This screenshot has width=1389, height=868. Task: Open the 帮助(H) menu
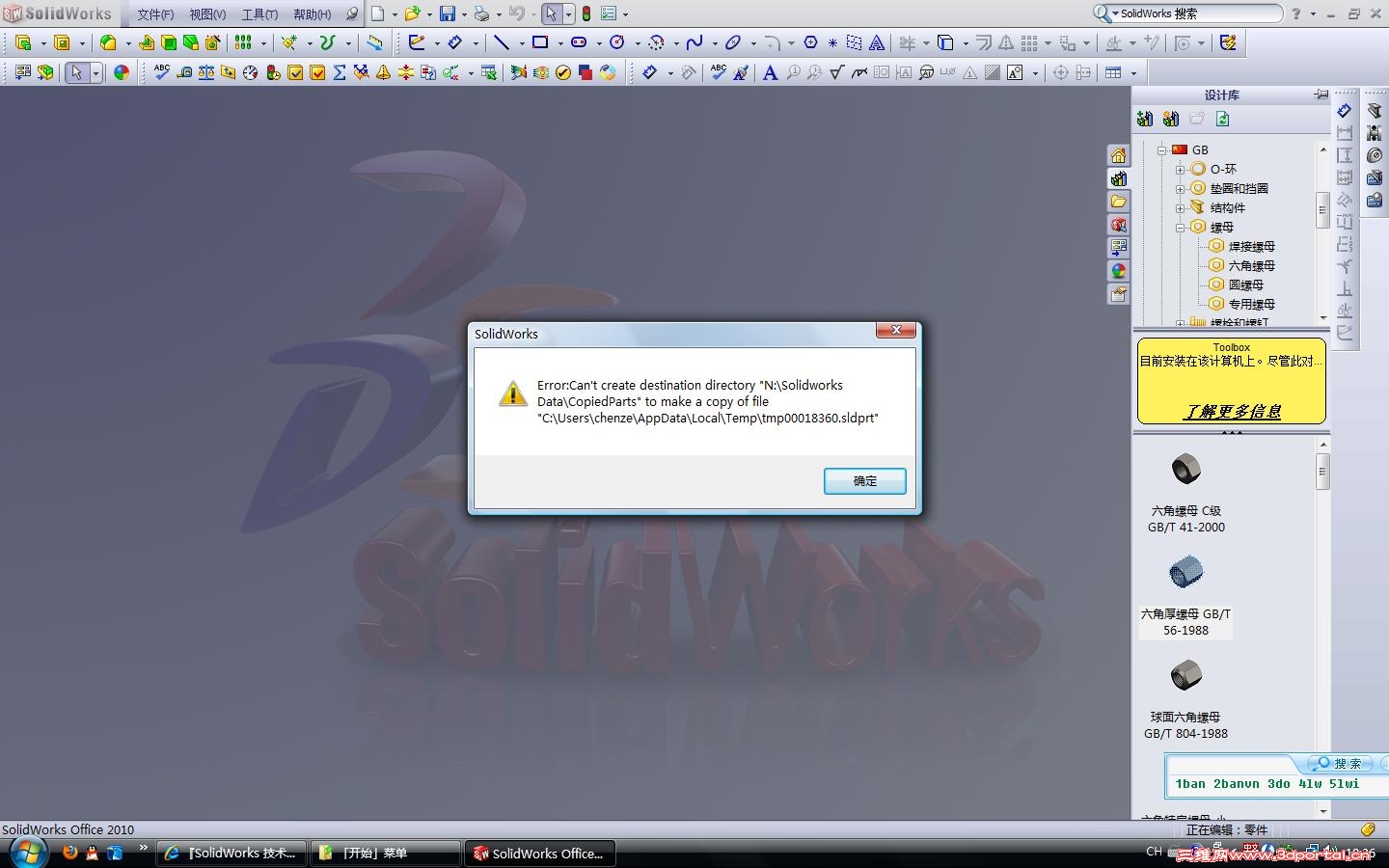coord(312,14)
